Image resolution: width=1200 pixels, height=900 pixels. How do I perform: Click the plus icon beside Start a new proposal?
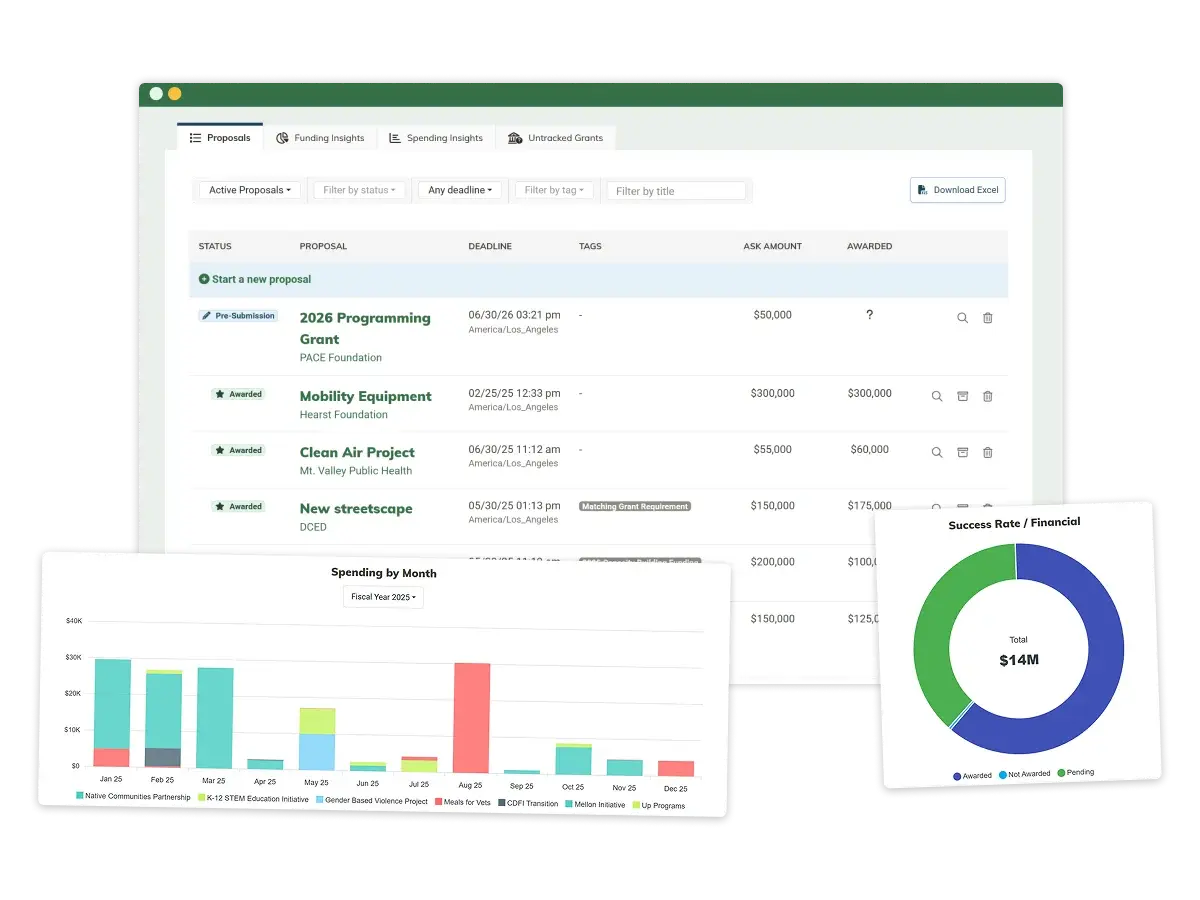(202, 279)
